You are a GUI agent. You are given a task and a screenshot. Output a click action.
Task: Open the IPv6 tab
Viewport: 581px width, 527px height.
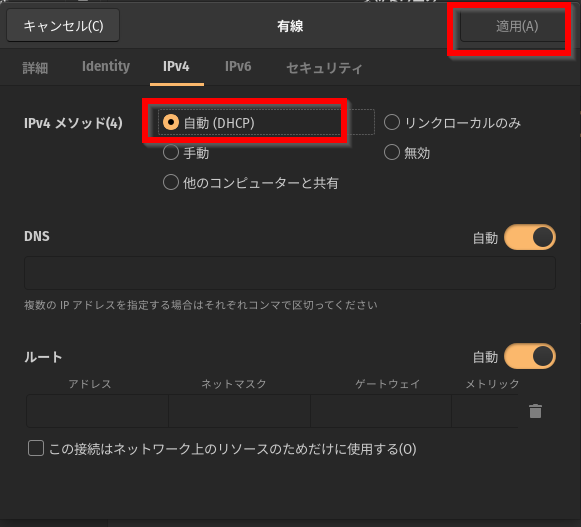coord(238,67)
